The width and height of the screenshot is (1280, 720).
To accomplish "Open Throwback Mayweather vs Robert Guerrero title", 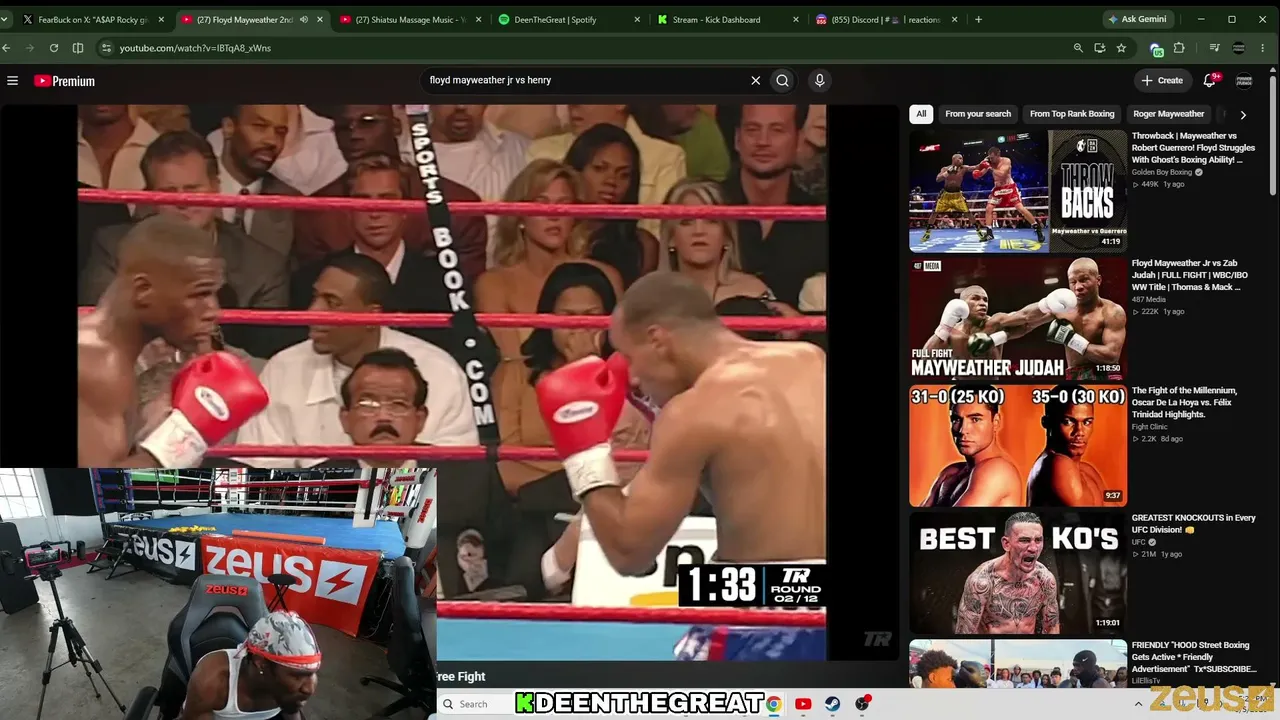I will (x=1193, y=148).
